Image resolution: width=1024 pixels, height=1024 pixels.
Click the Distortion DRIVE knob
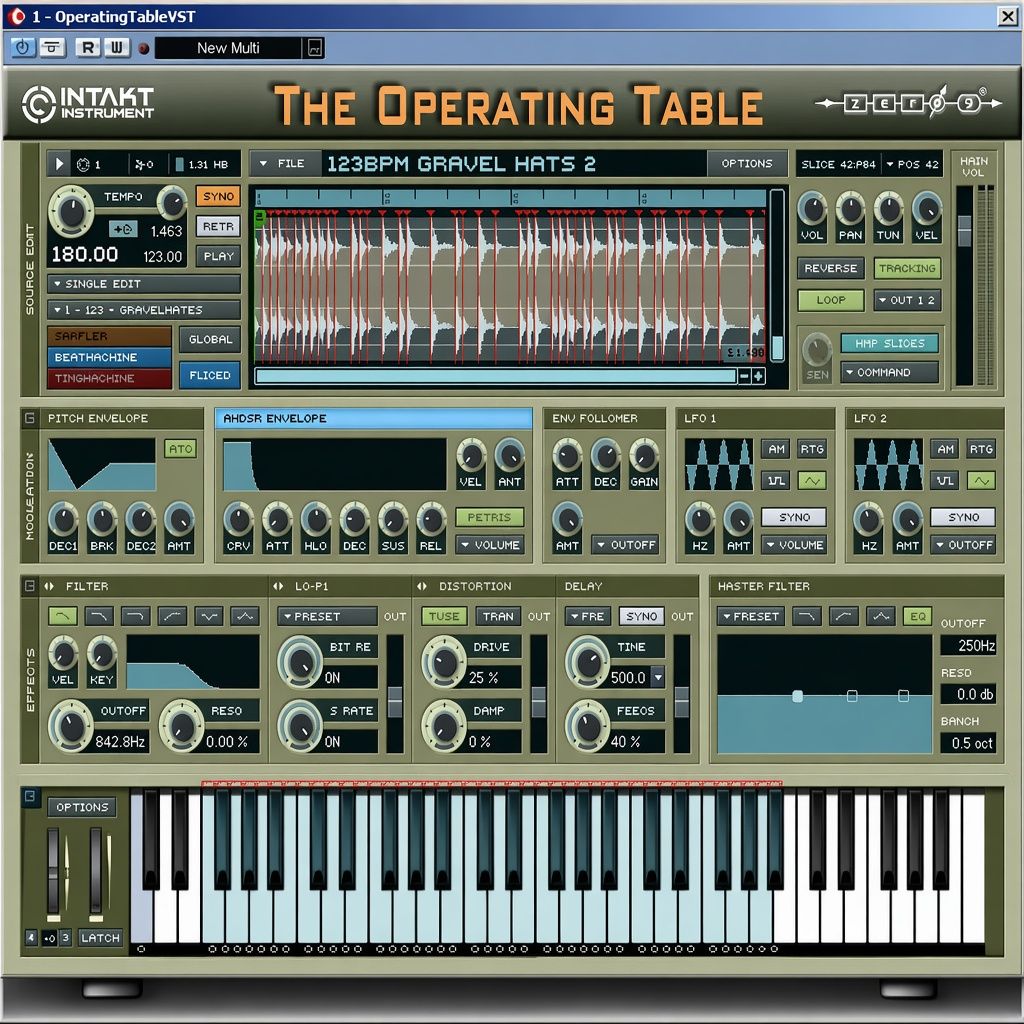pos(444,662)
